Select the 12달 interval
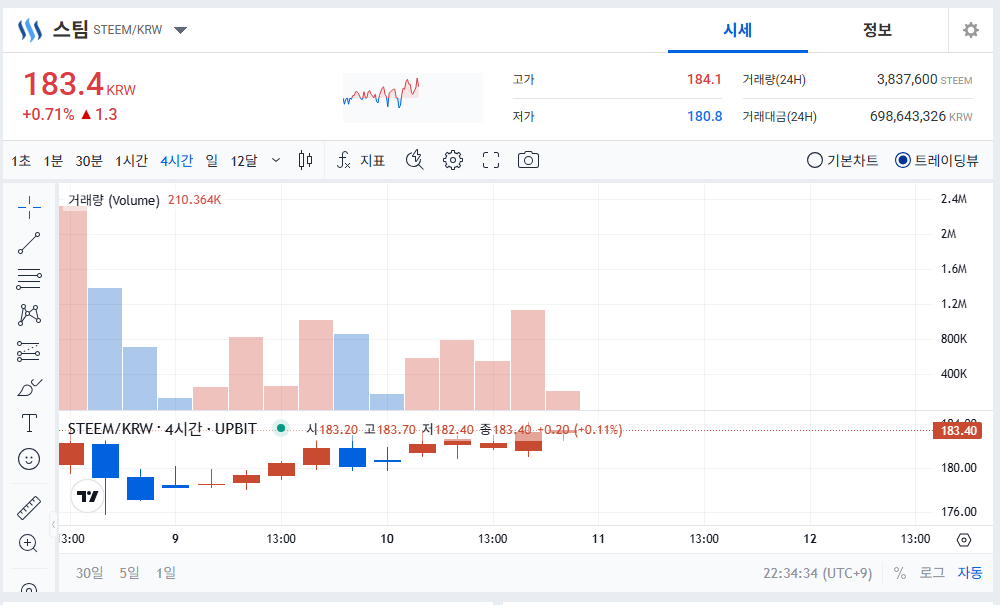The width and height of the screenshot is (1000, 605). click(244, 161)
